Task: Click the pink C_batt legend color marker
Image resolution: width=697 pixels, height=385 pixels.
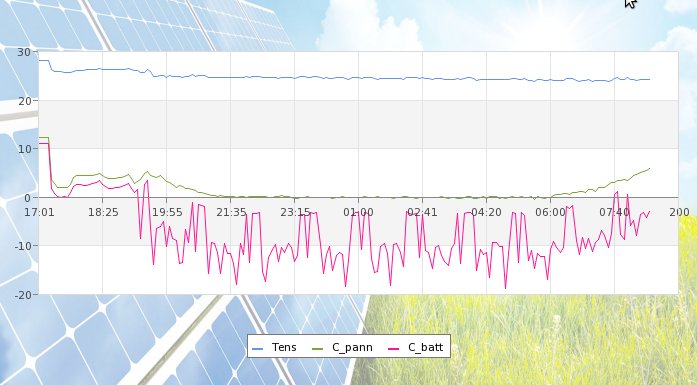Action: [393, 349]
